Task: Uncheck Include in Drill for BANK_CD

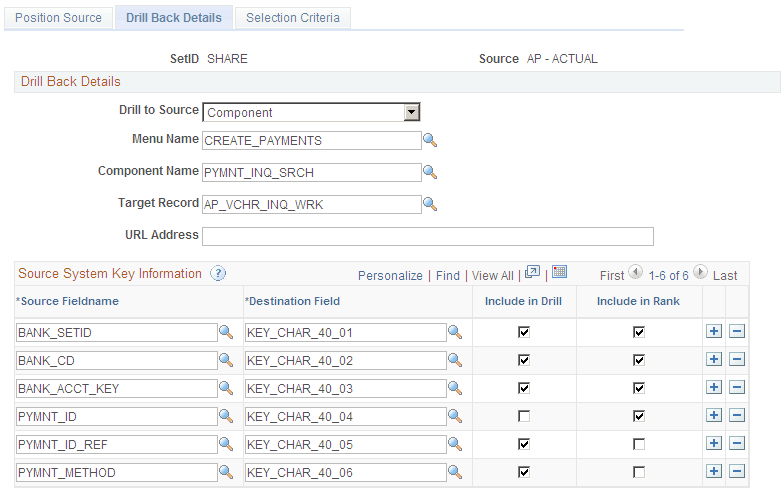Action: [x=524, y=360]
